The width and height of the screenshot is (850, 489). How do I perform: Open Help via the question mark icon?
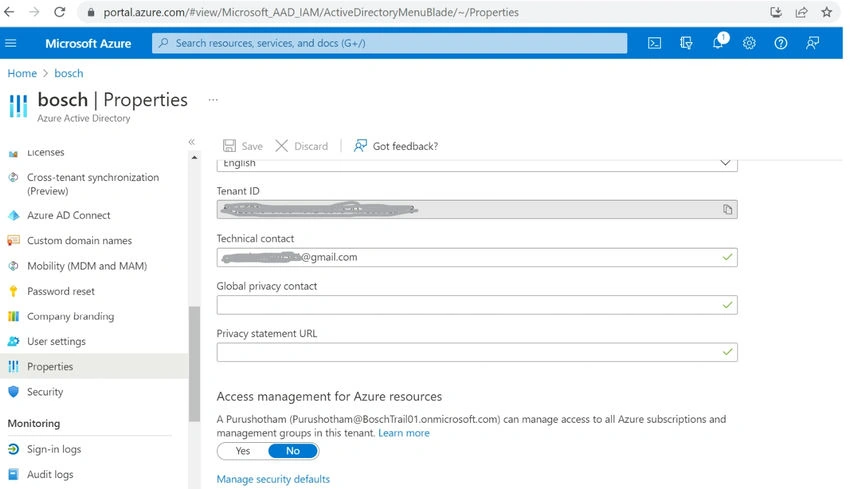click(x=781, y=43)
